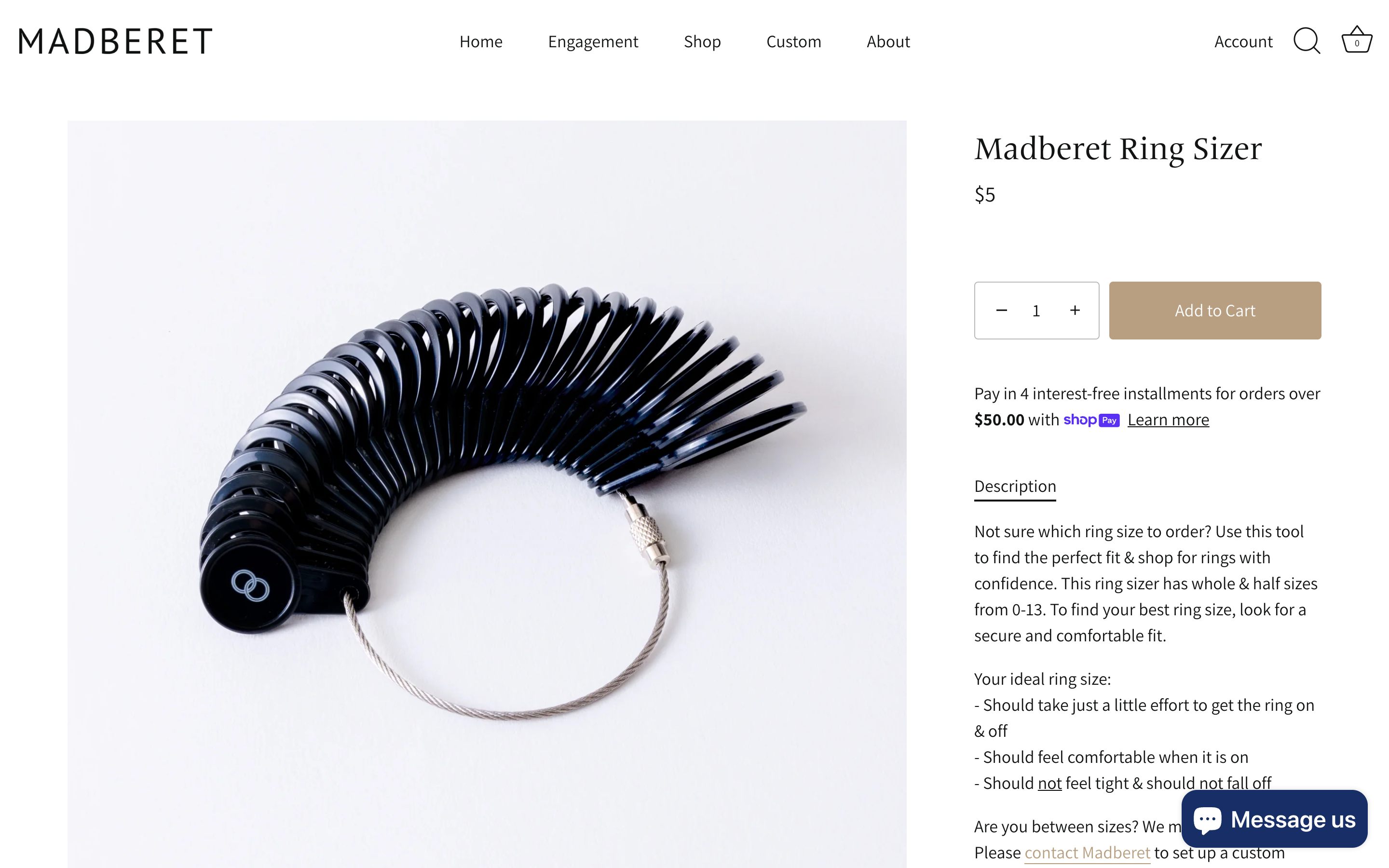Click the quantity input field

point(1036,311)
